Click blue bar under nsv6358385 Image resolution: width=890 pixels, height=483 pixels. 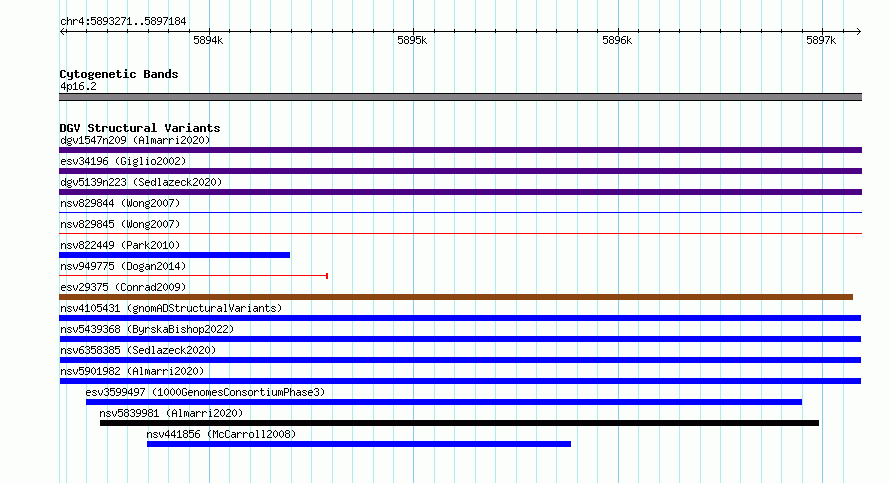(x=460, y=360)
